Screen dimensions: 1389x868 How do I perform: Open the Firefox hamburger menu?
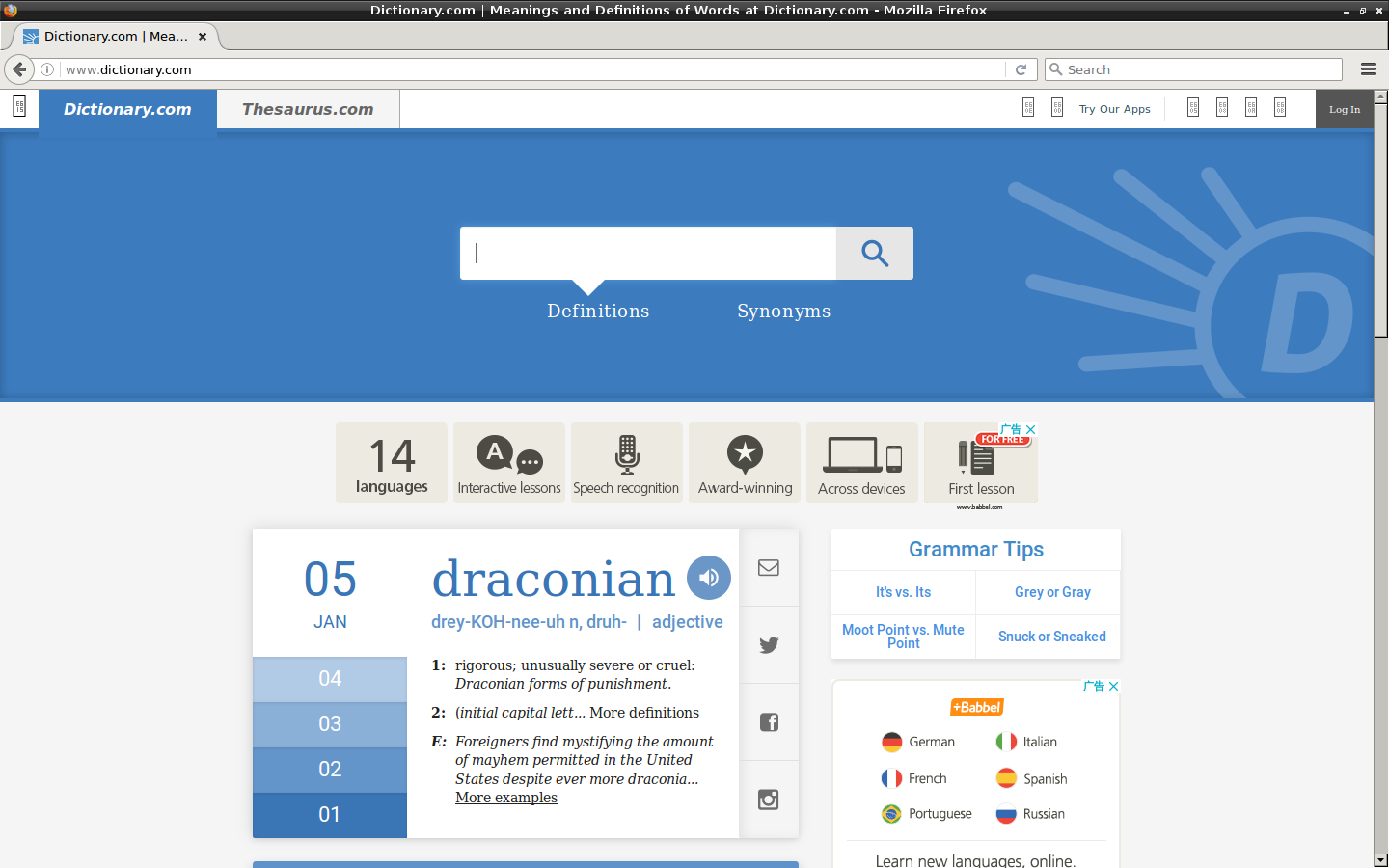pos(1368,69)
